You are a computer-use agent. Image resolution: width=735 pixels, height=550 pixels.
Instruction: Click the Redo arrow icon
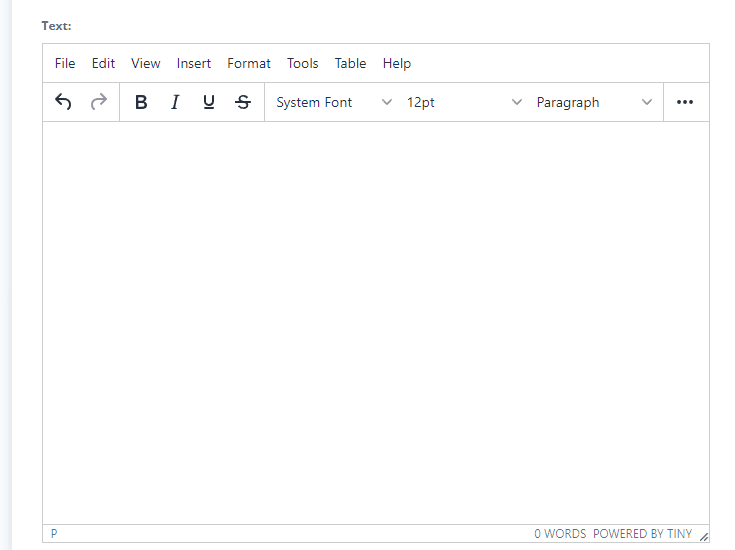pyautogui.click(x=98, y=102)
